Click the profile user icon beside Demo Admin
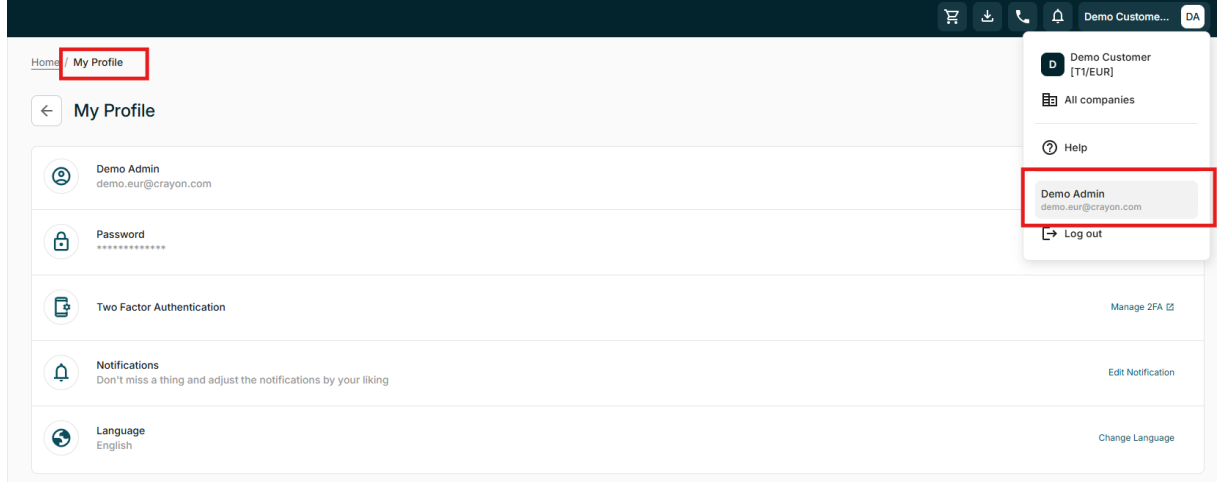Viewport: 1227px width, 486px height. click(x=61, y=176)
